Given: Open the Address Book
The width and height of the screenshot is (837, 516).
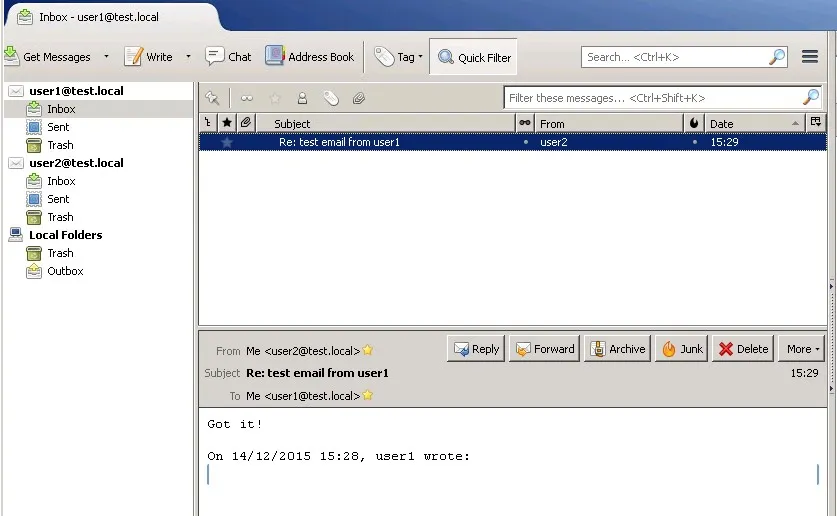Looking at the screenshot, I should [310, 57].
